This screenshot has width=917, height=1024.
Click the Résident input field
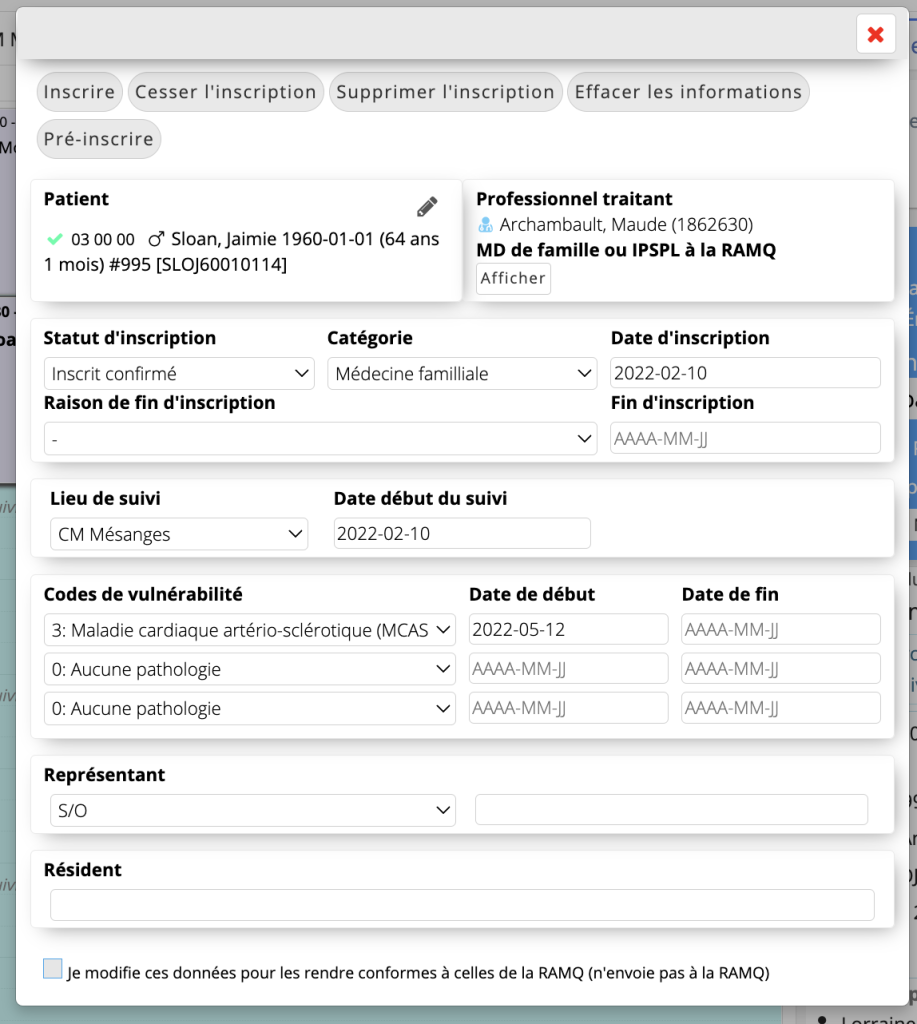click(x=462, y=905)
